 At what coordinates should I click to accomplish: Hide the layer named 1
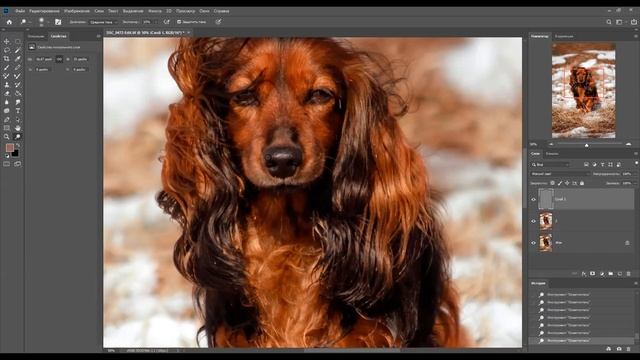click(533, 221)
